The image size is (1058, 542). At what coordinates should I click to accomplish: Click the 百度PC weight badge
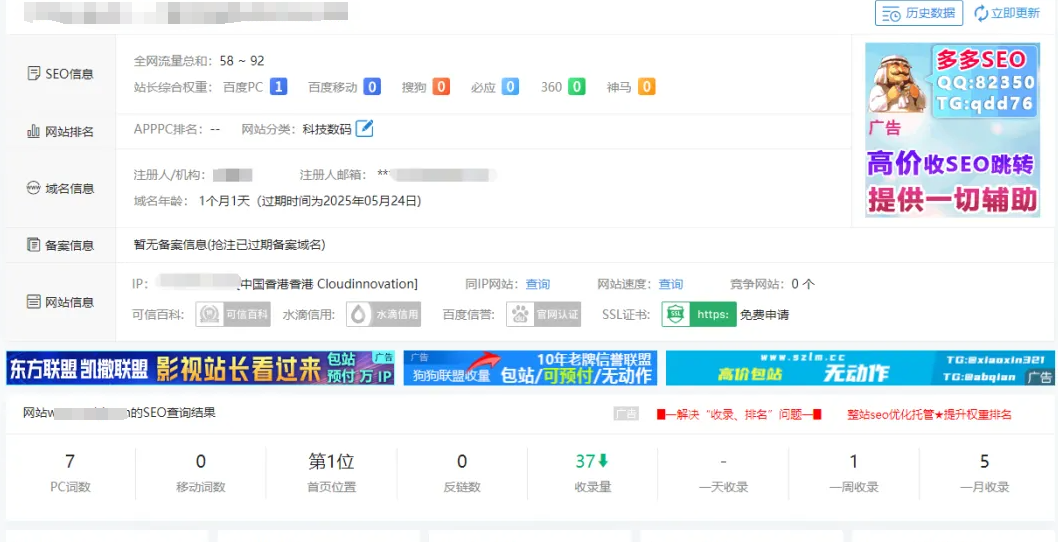[x=279, y=87]
